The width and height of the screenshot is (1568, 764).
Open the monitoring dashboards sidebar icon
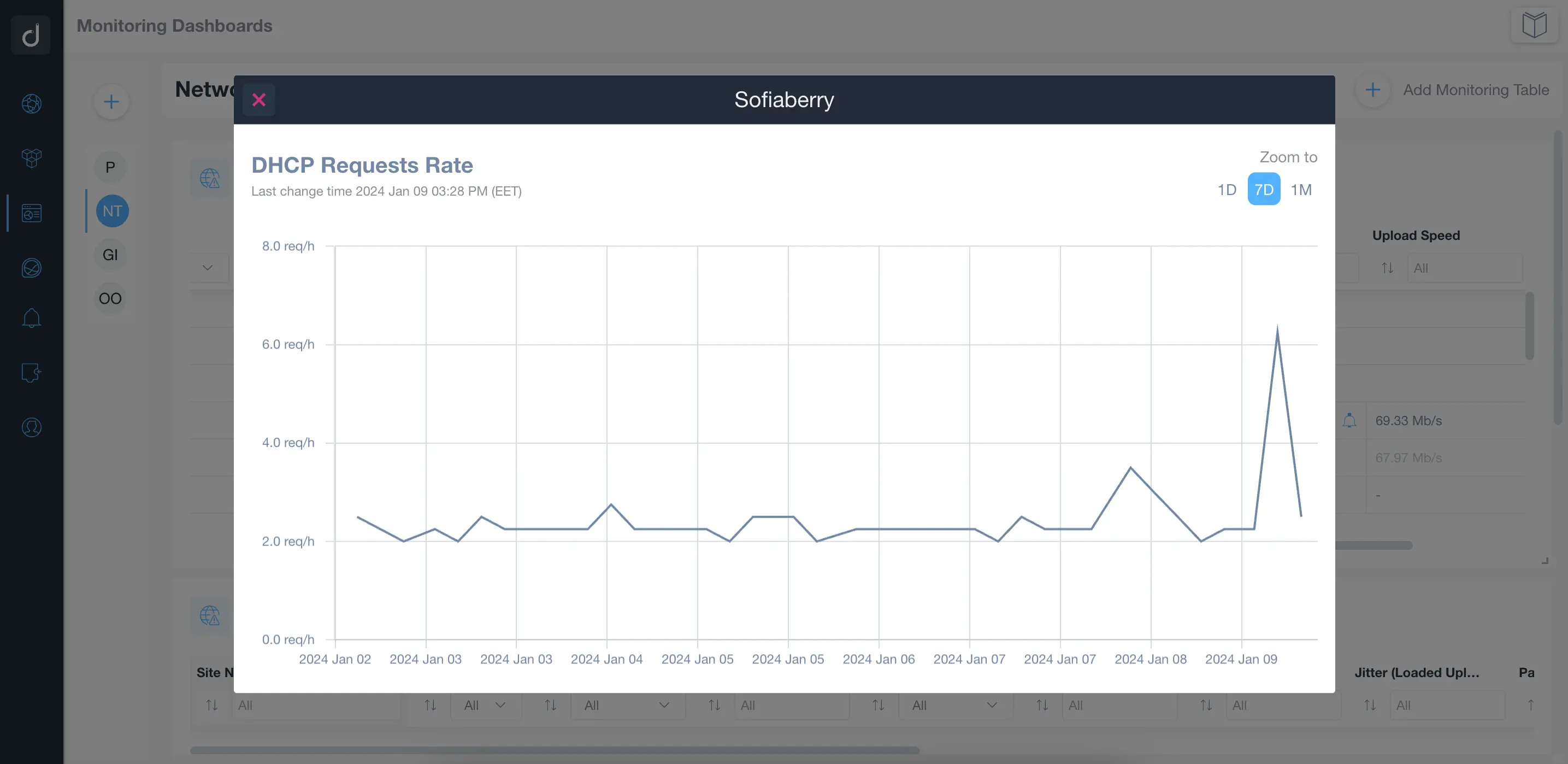point(32,213)
